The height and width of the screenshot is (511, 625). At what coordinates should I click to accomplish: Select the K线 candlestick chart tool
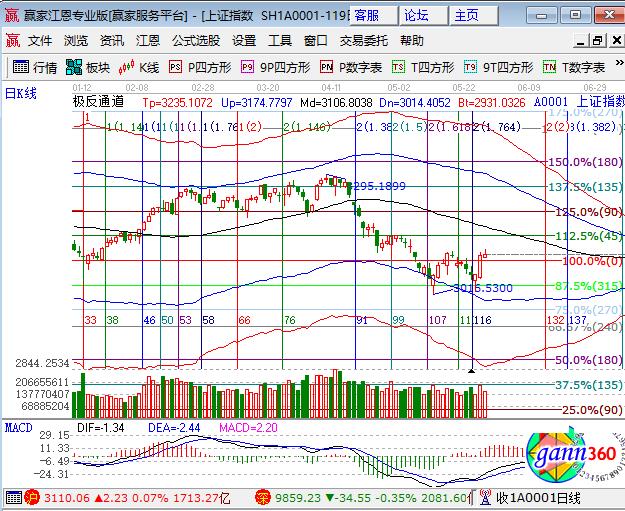(x=139, y=67)
